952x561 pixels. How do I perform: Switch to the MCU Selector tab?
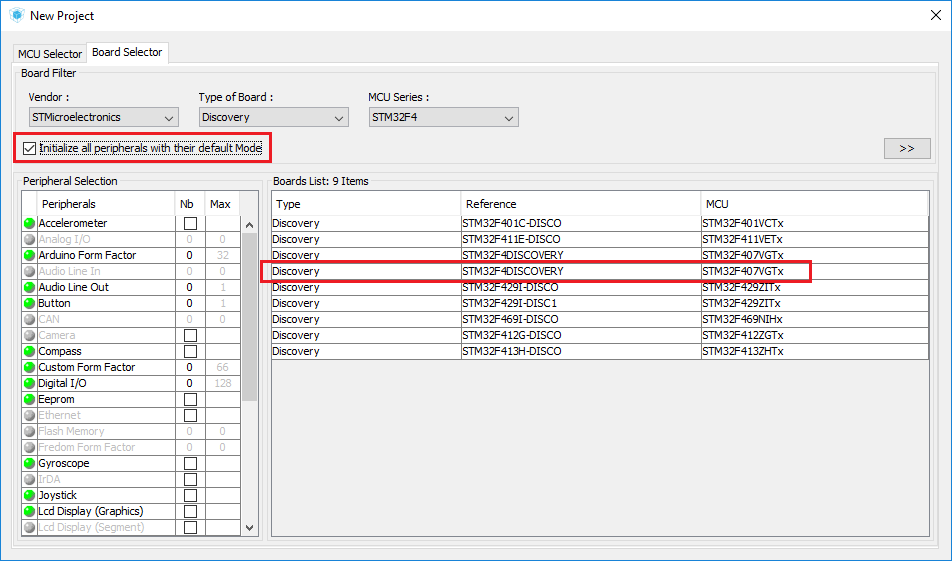tap(50, 54)
